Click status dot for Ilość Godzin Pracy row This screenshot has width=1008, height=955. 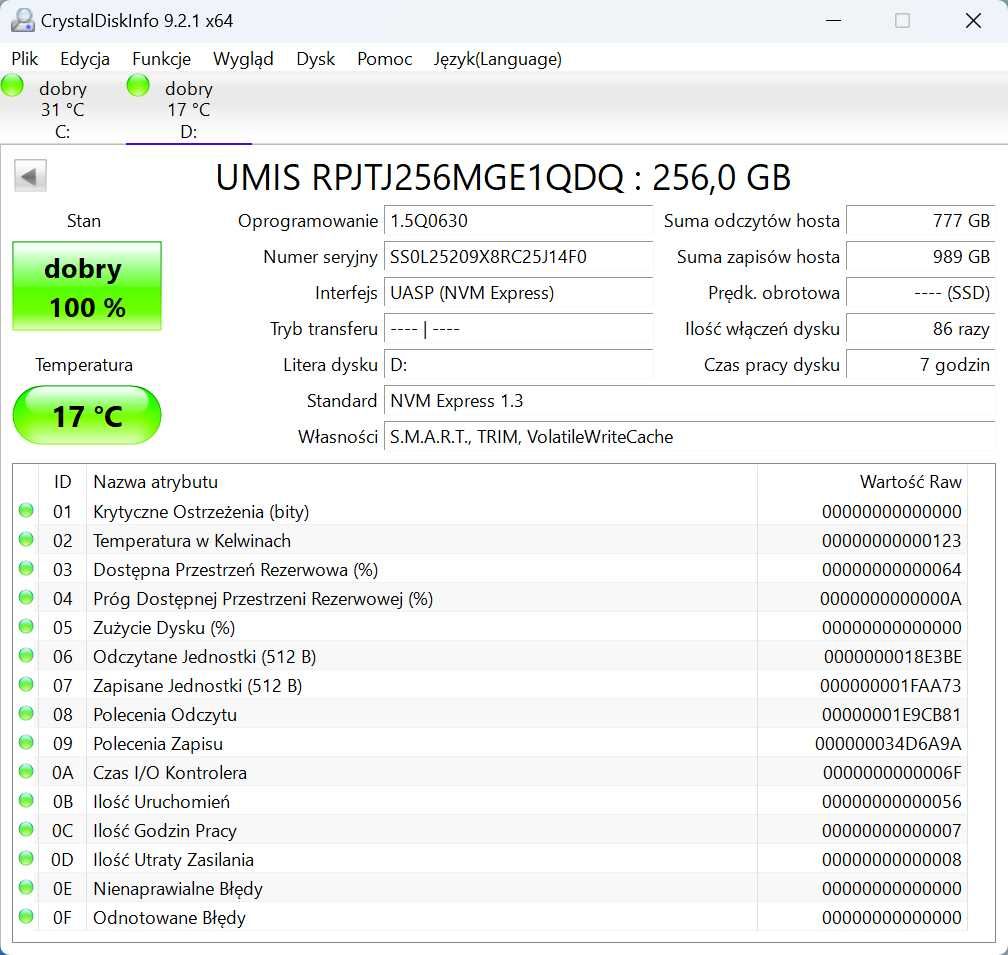click(x=26, y=829)
